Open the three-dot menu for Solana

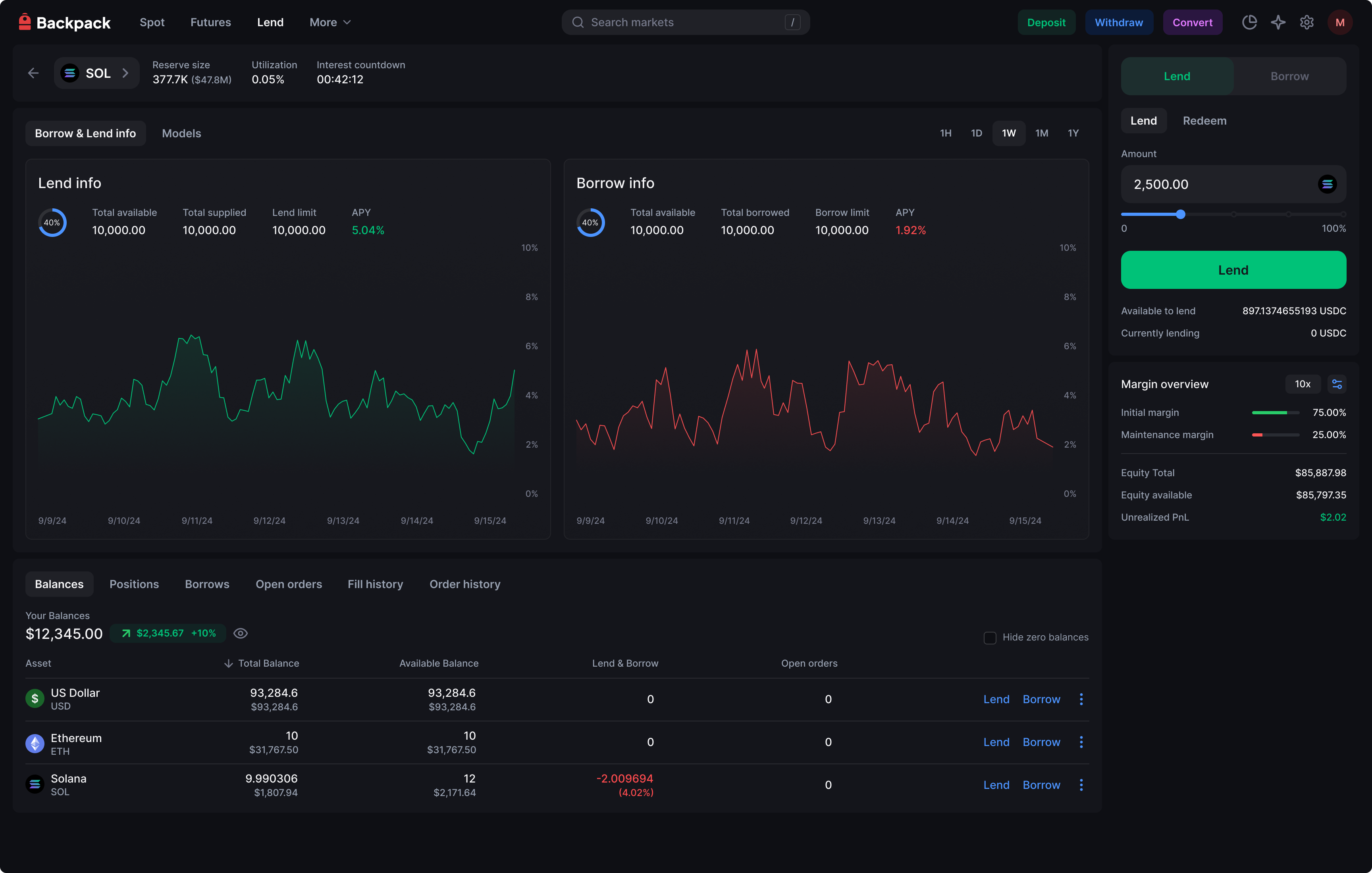pyautogui.click(x=1081, y=785)
